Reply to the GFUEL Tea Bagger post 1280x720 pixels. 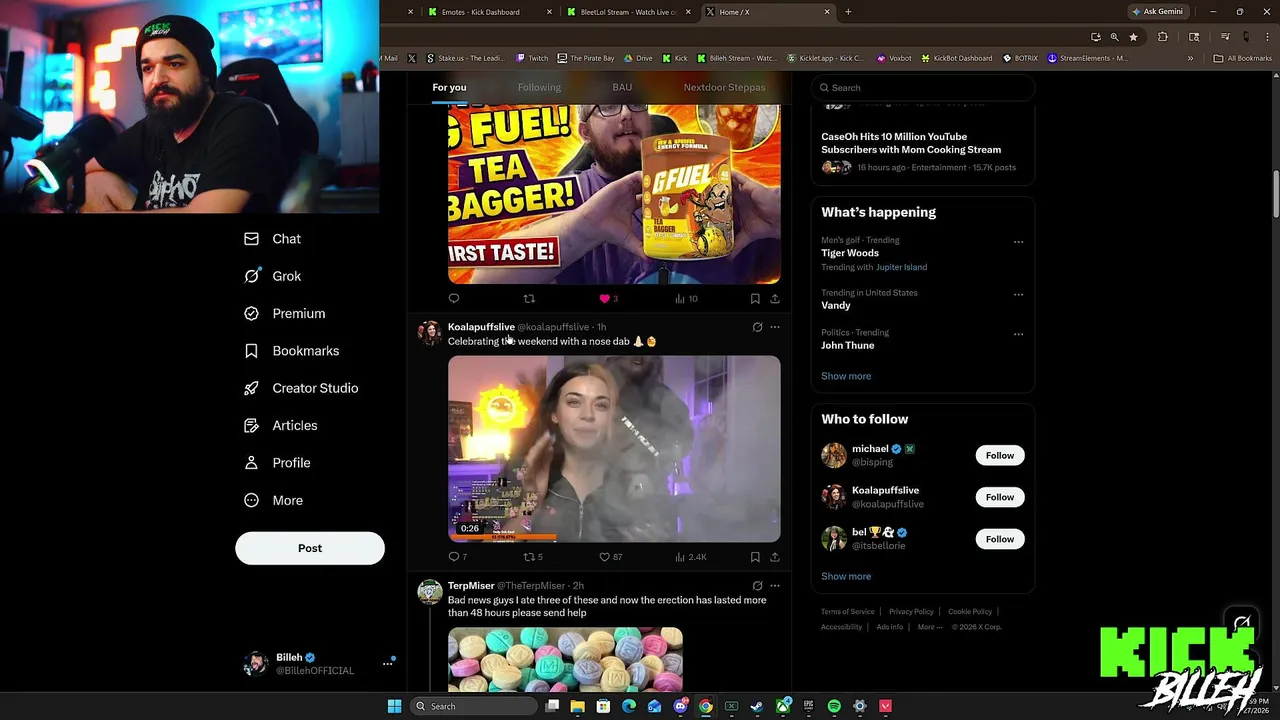click(454, 298)
